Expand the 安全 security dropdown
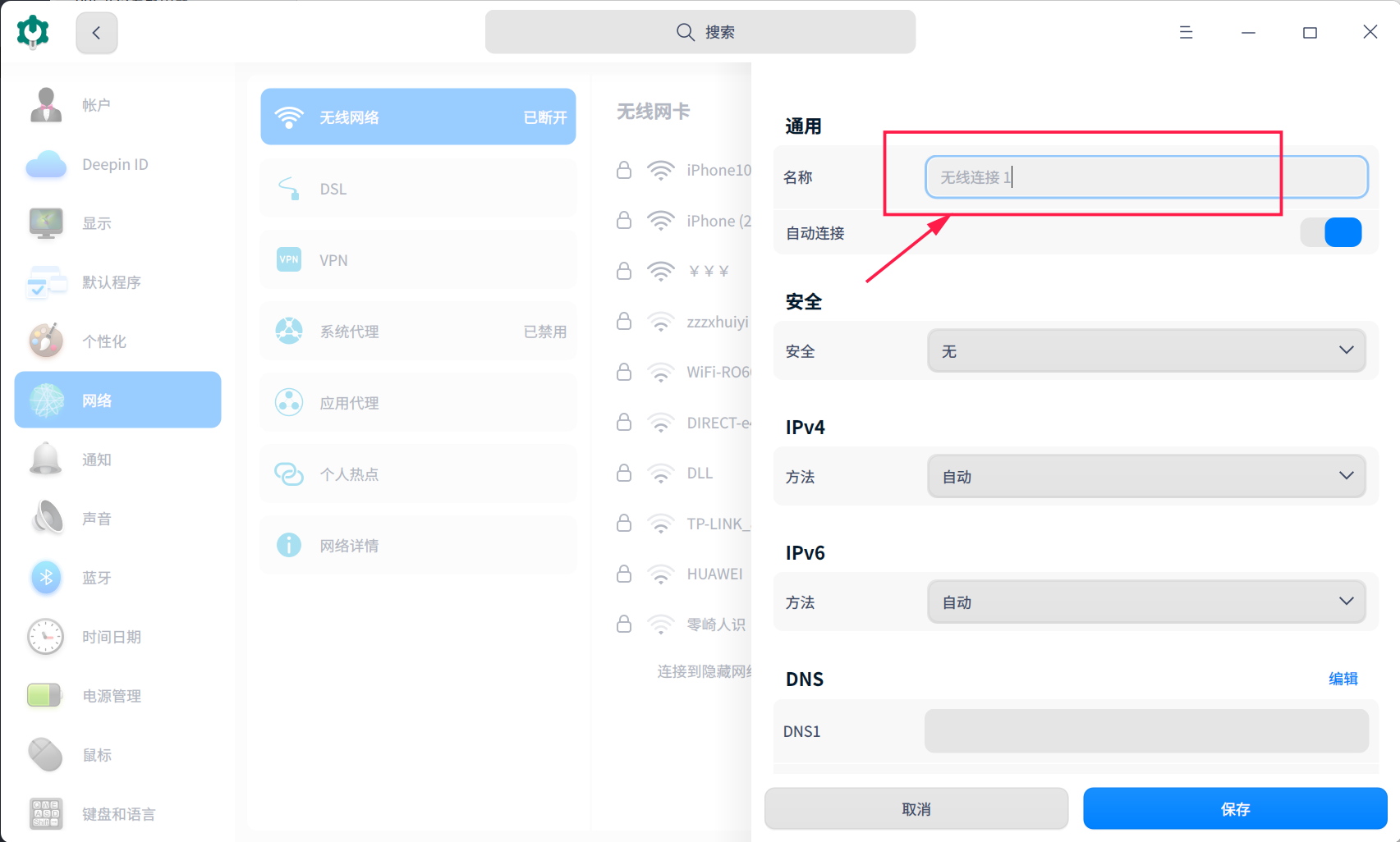 [x=1147, y=351]
